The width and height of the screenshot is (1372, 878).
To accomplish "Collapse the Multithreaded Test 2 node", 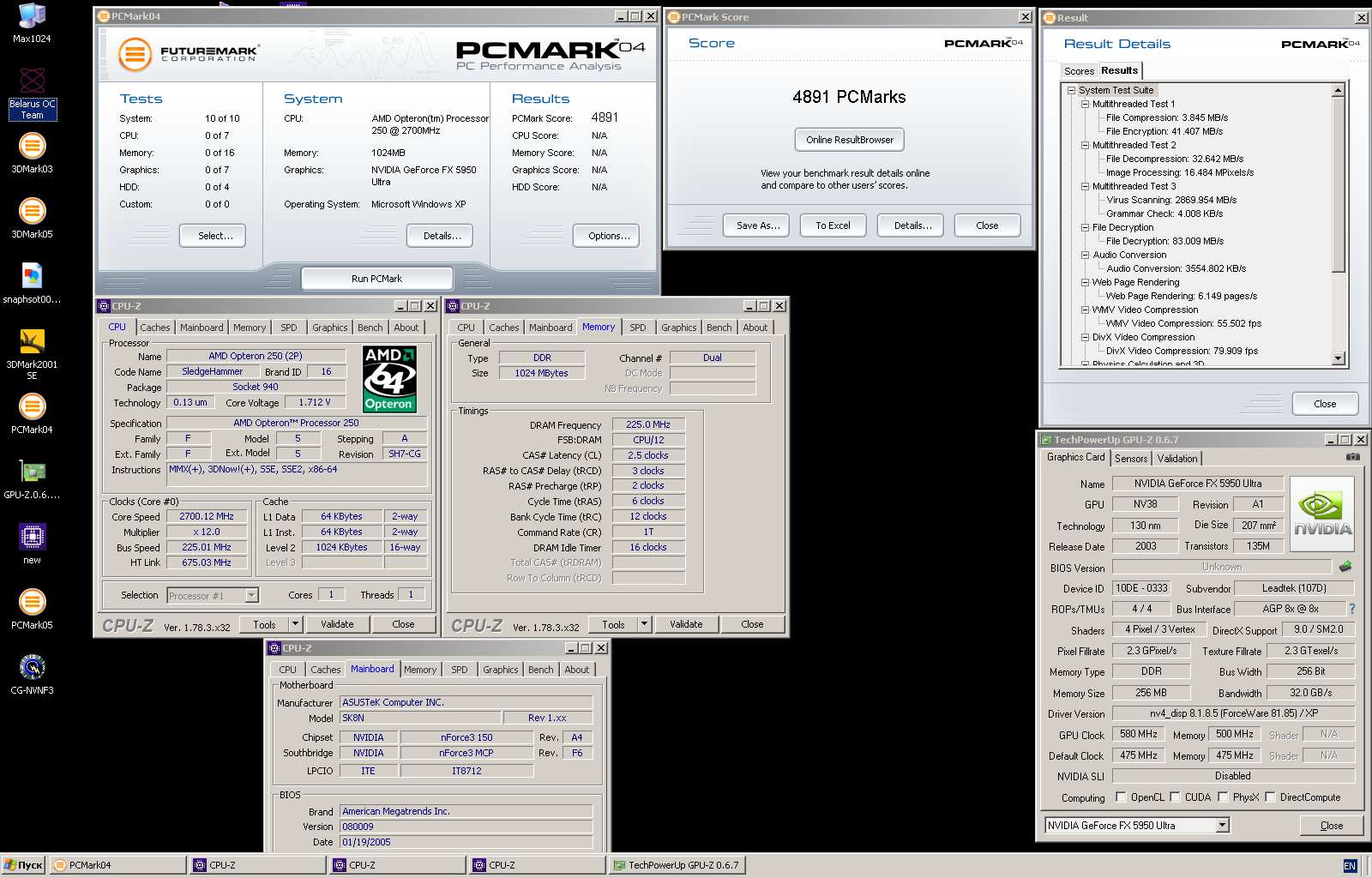I will coord(1085,145).
